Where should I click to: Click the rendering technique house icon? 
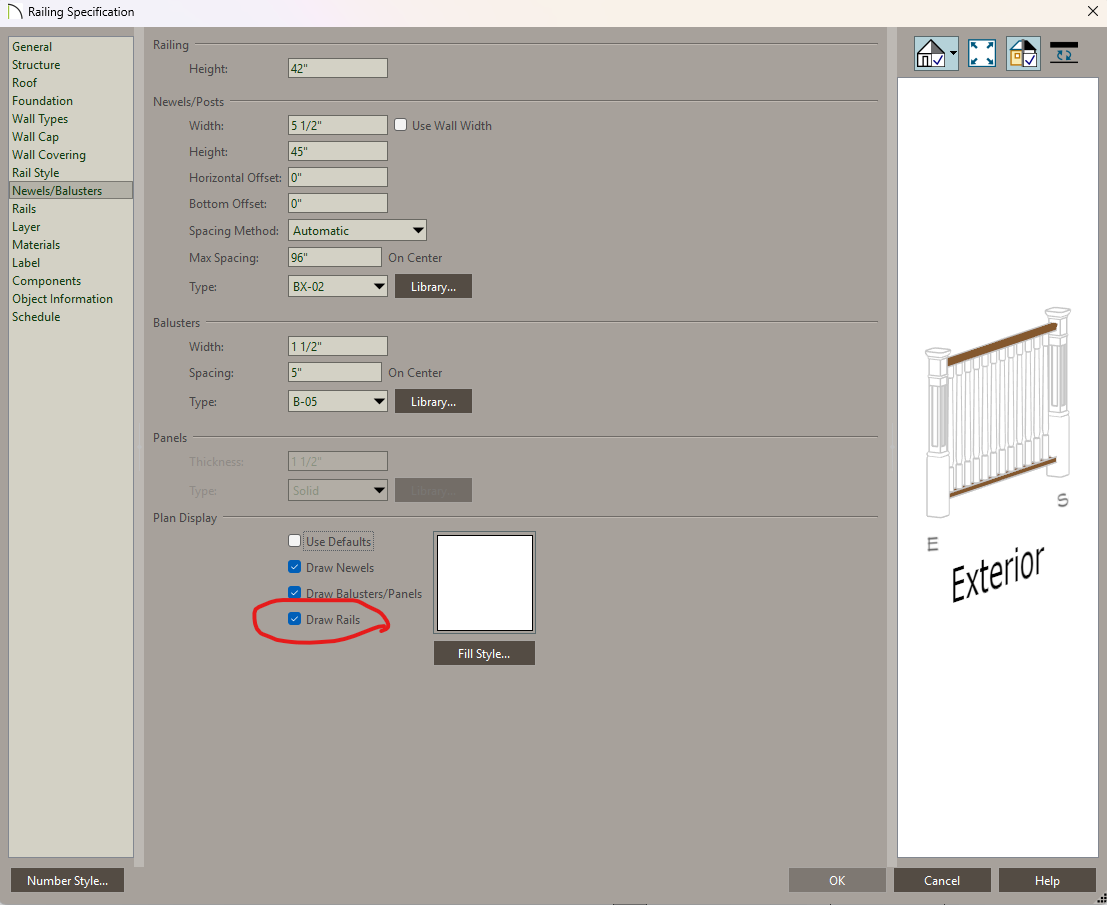(931, 54)
